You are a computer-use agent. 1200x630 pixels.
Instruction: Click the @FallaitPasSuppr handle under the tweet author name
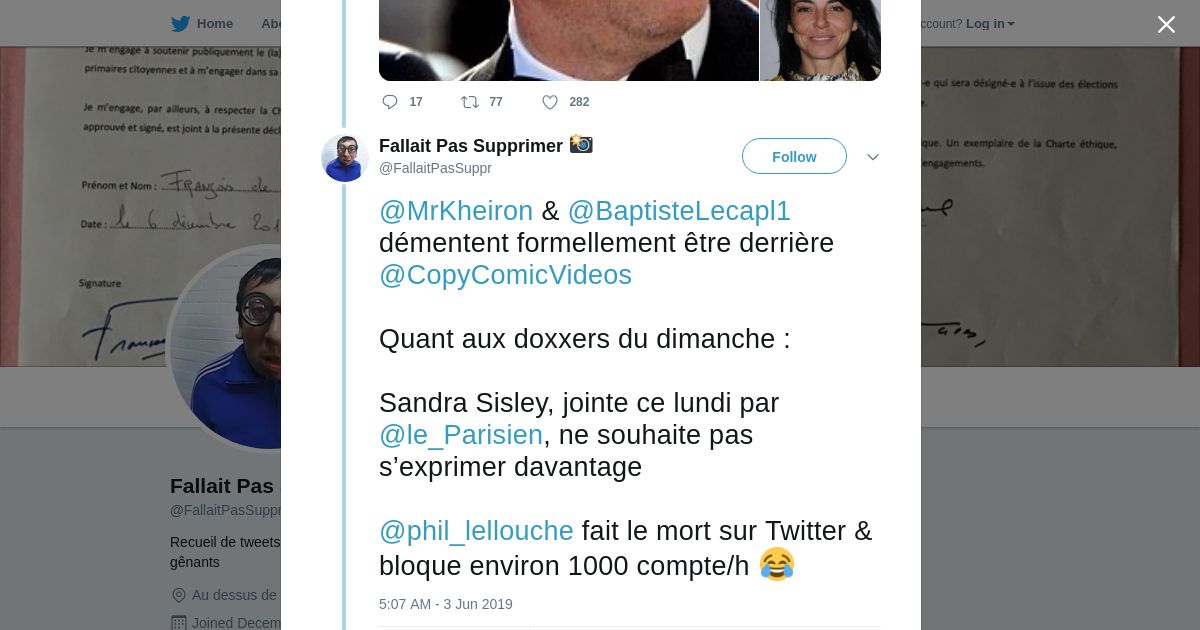point(435,168)
